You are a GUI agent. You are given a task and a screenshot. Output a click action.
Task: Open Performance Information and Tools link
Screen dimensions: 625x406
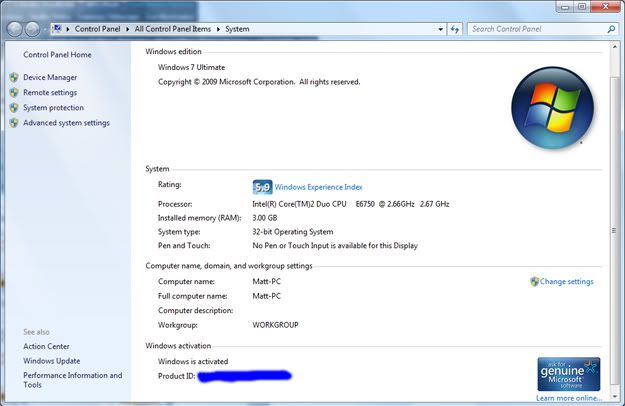(73, 380)
